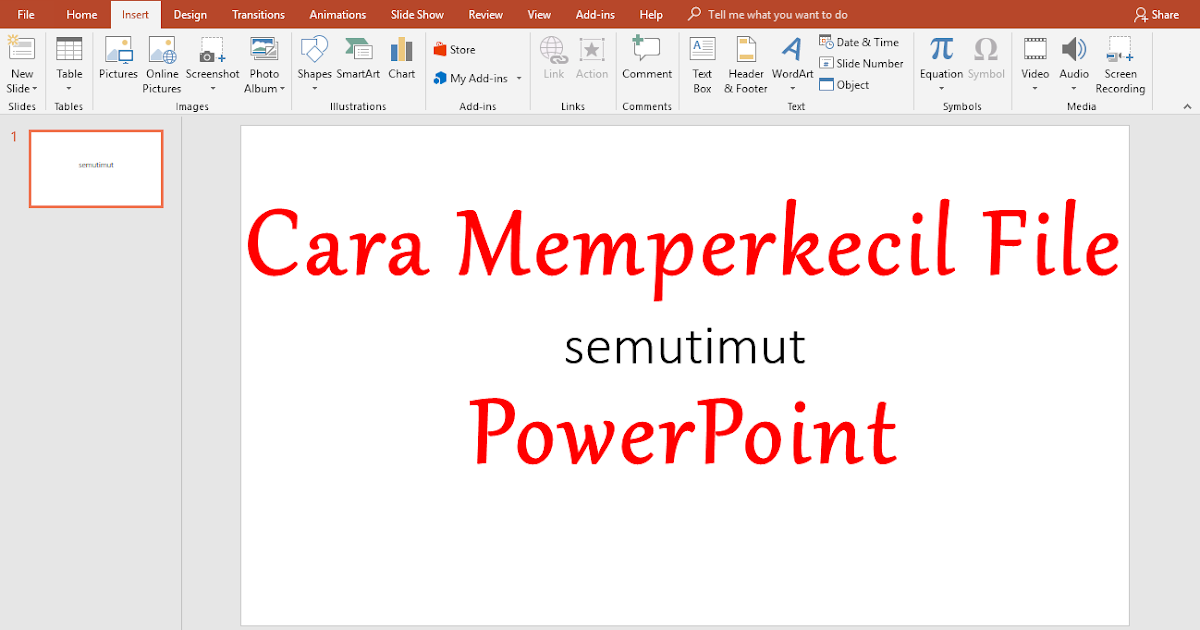Viewport: 1200px width, 630px height.
Task: Switch to the Design tab
Action: (x=190, y=15)
